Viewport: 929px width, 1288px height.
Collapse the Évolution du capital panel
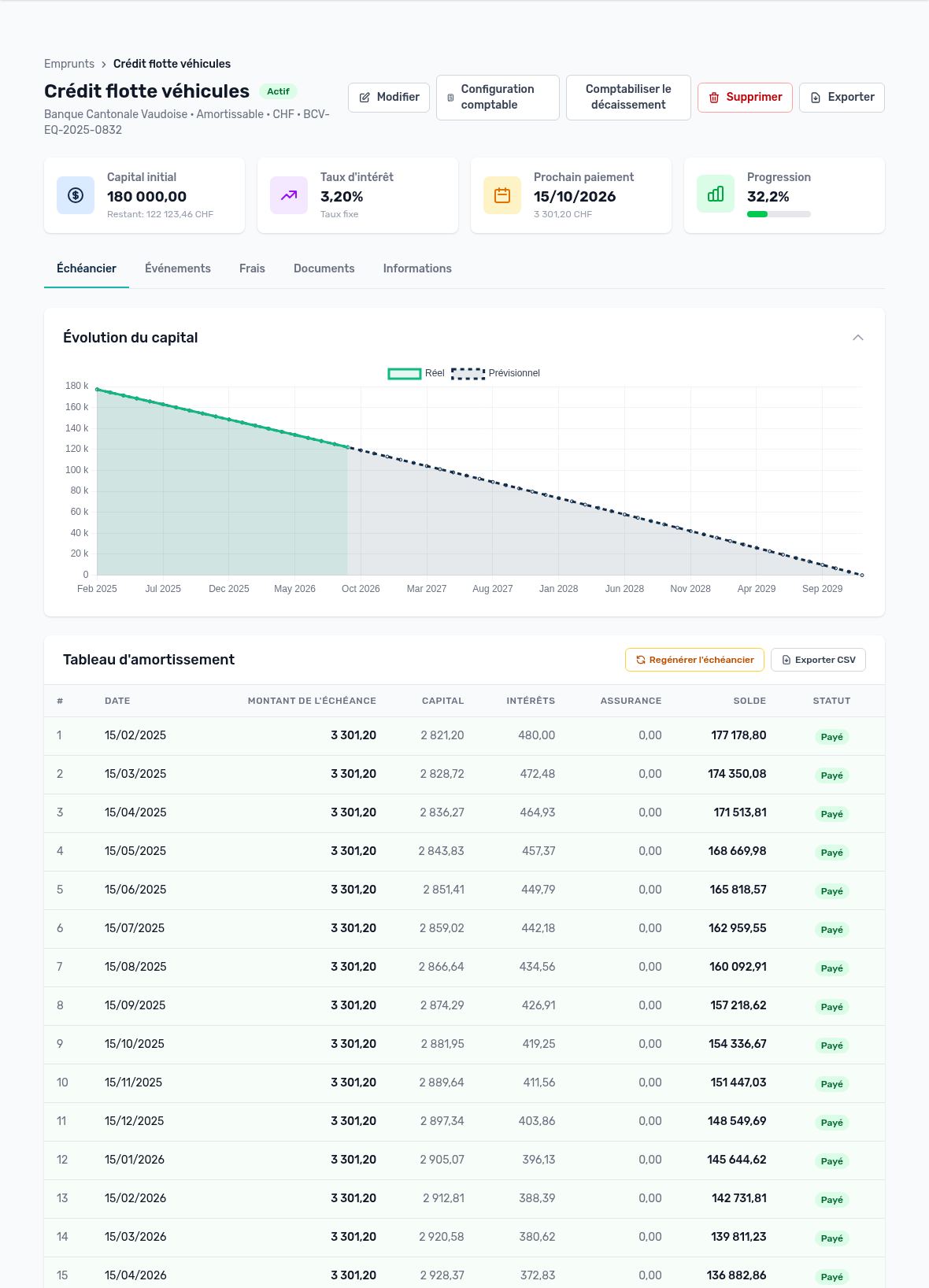[858, 338]
